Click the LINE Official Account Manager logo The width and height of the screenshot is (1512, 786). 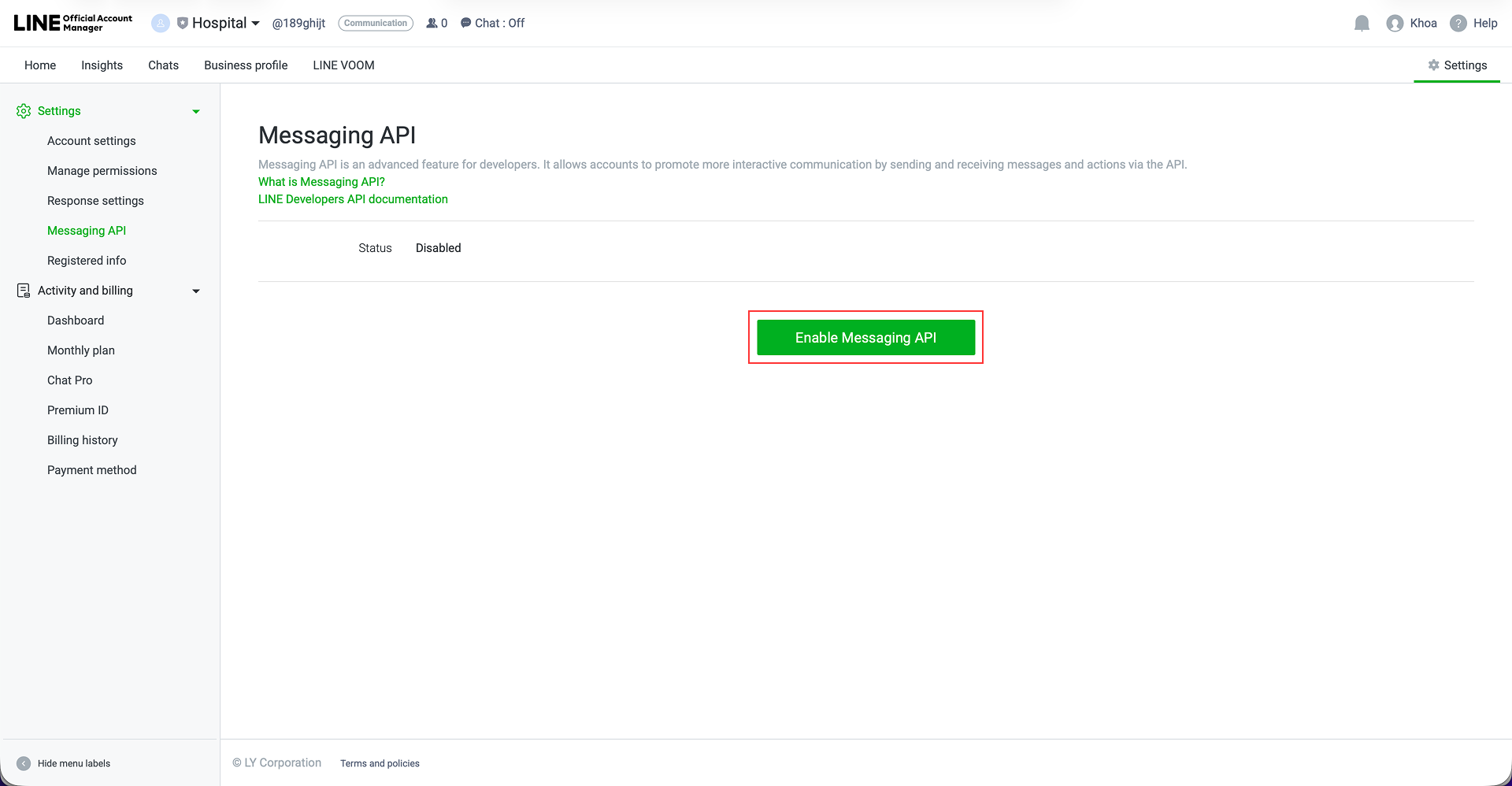[71, 23]
